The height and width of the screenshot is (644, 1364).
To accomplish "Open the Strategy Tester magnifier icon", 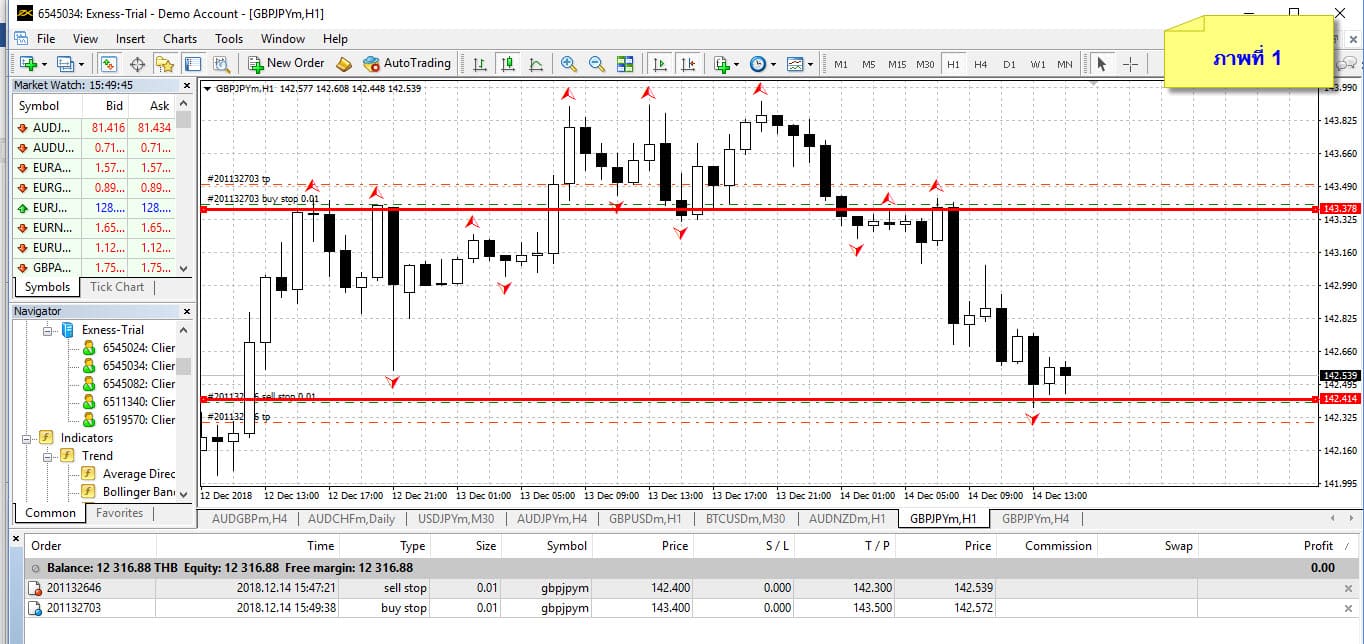I will tap(221, 64).
